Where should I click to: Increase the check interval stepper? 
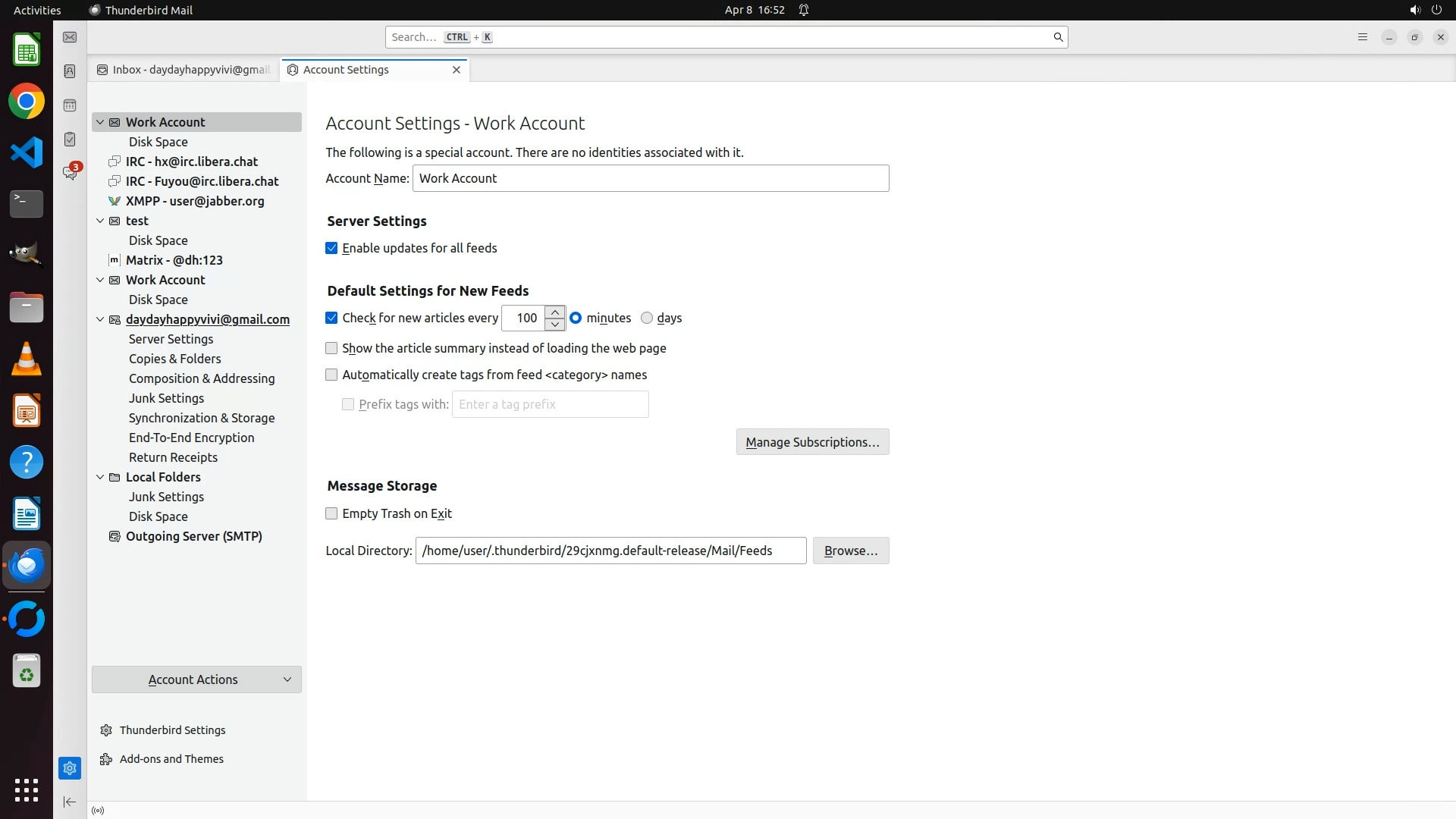coord(555,312)
